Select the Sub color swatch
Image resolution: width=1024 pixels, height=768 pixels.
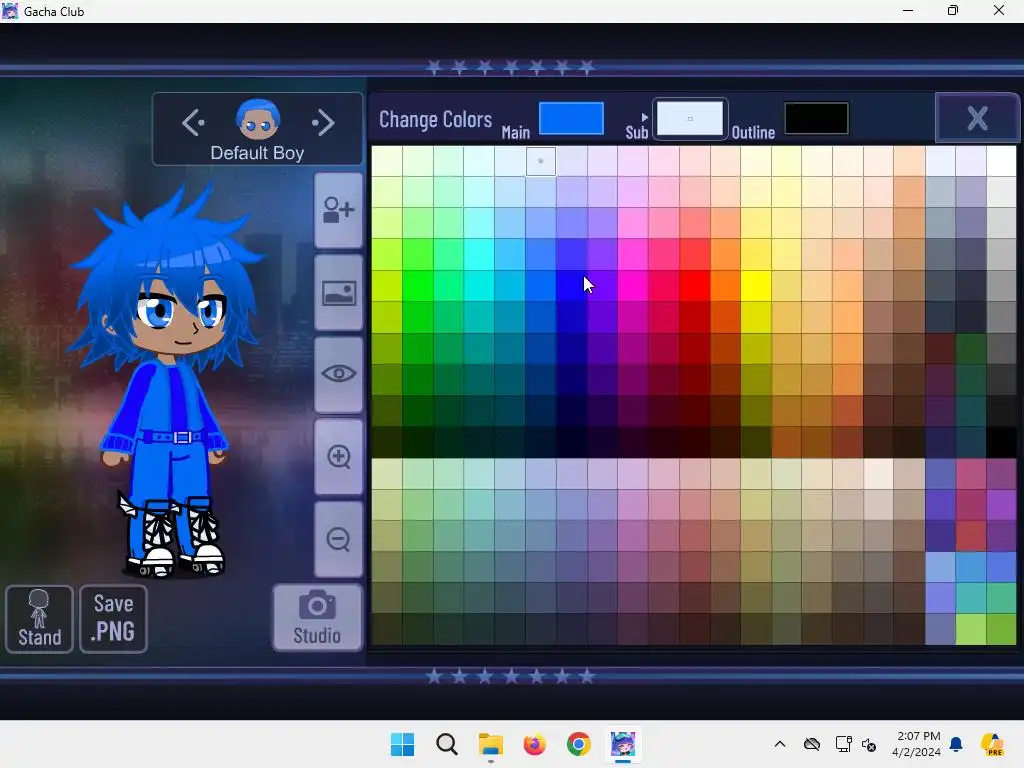(690, 118)
